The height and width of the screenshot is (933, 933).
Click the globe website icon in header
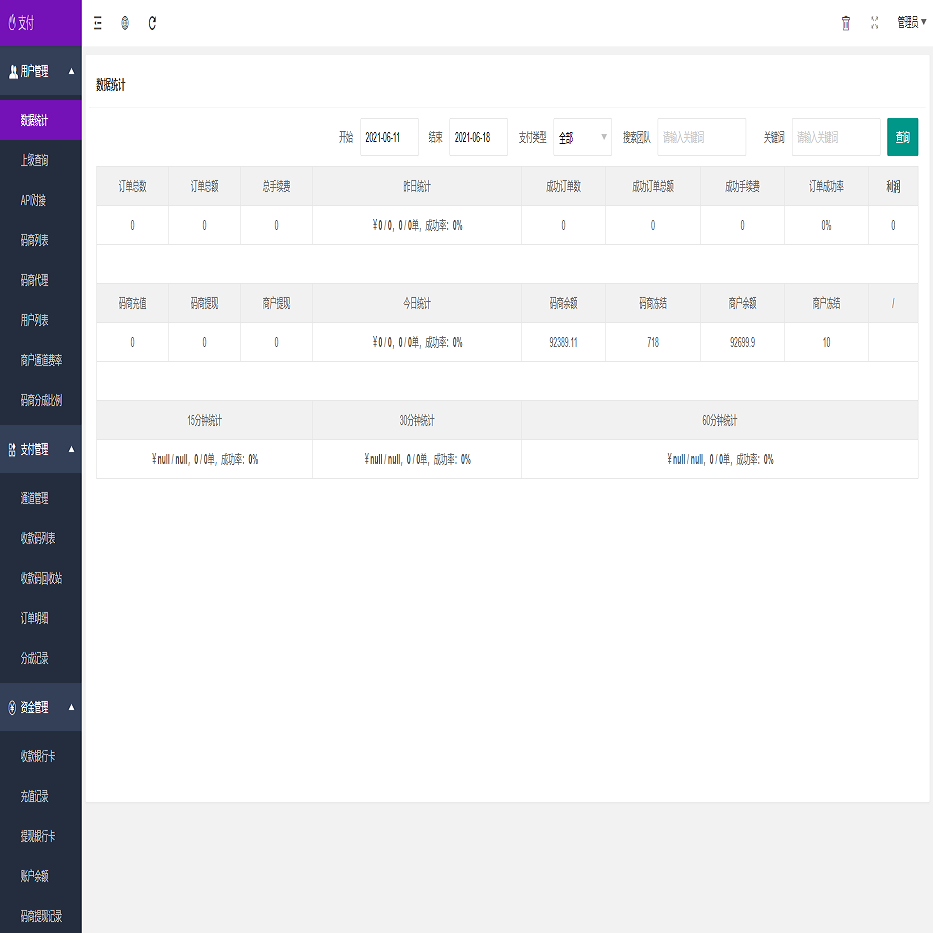tap(125, 23)
